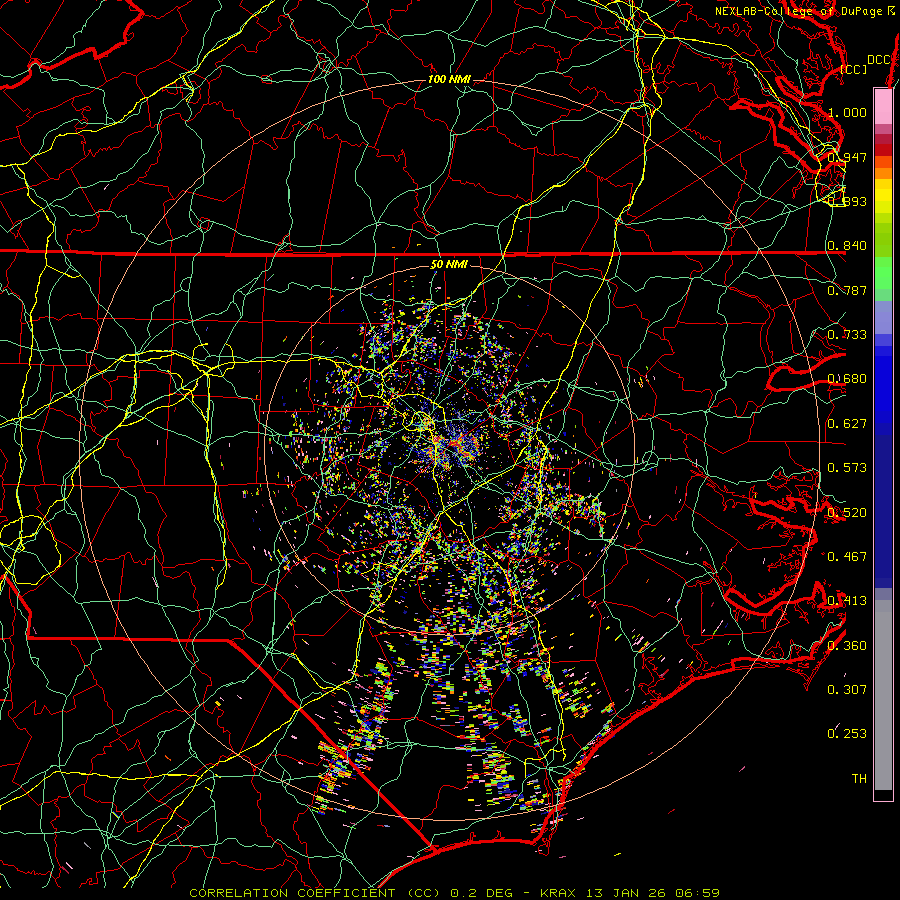Pick the pink swatch at top of color bar
Image resolution: width=900 pixels, height=900 pixels.
pyautogui.click(x=883, y=106)
